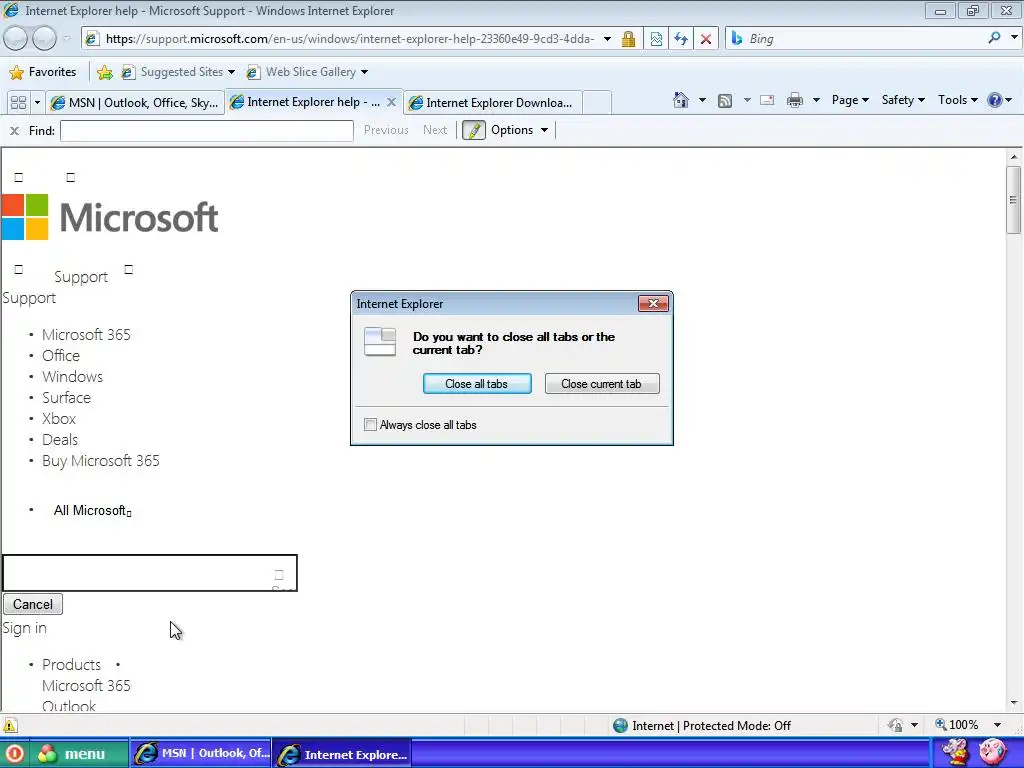The height and width of the screenshot is (768, 1024).
Task: Click the Print icon
Action: coord(795,100)
